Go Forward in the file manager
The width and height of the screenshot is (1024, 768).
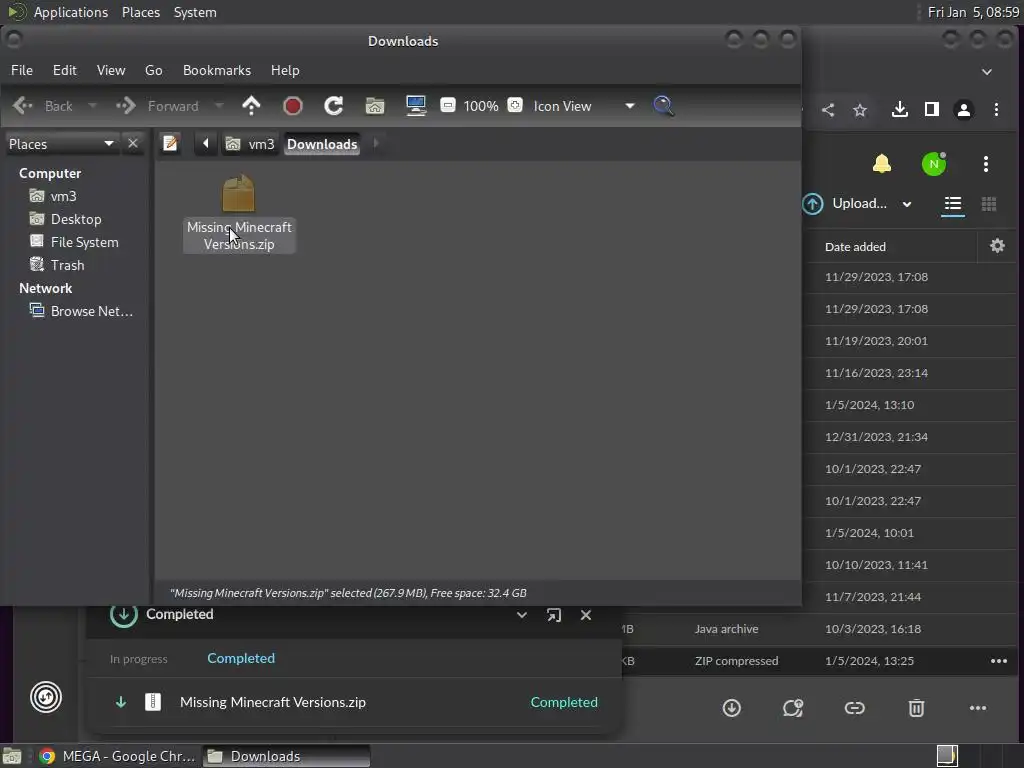(157, 106)
